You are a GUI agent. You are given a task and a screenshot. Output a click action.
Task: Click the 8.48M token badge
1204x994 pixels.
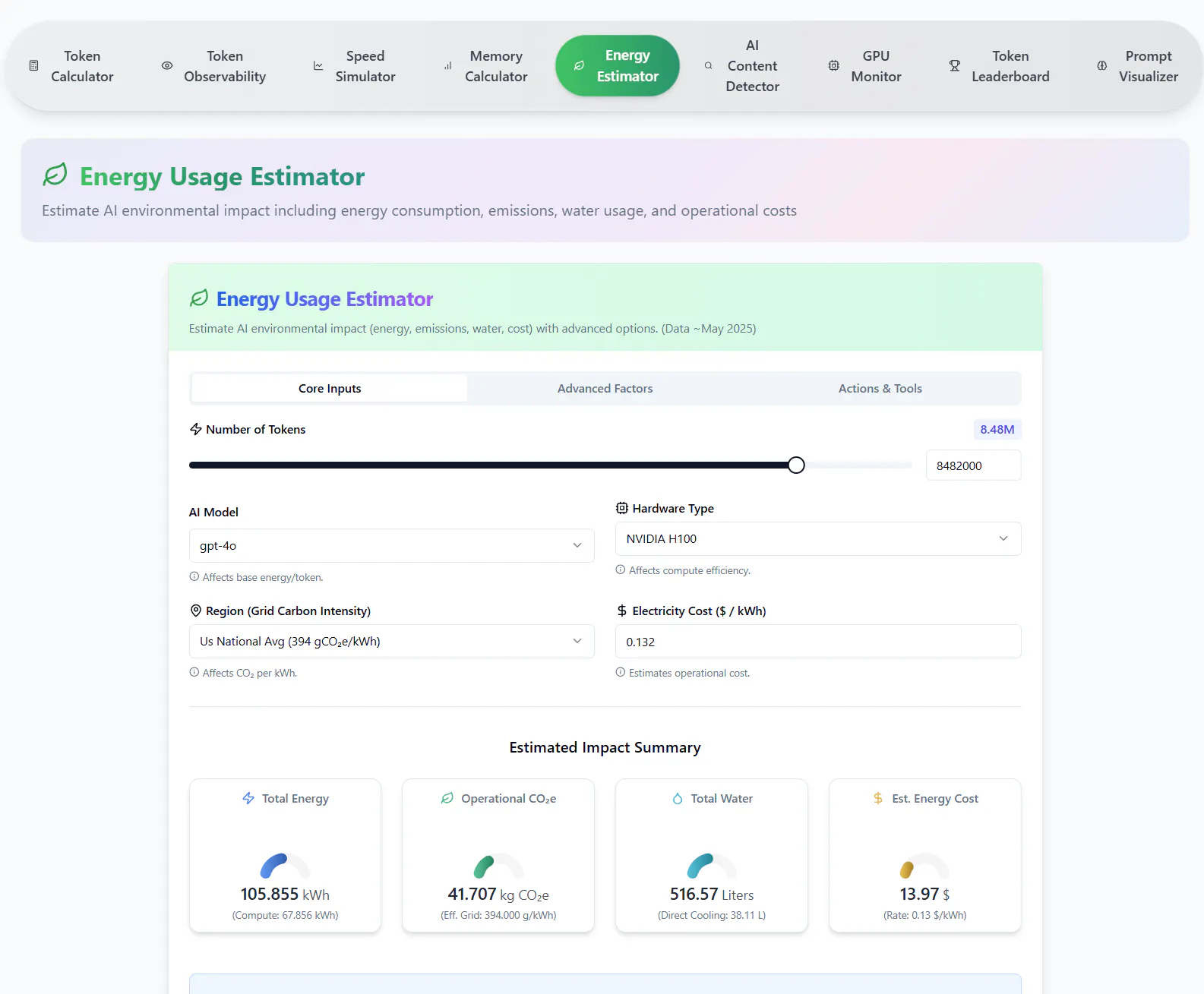997,429
